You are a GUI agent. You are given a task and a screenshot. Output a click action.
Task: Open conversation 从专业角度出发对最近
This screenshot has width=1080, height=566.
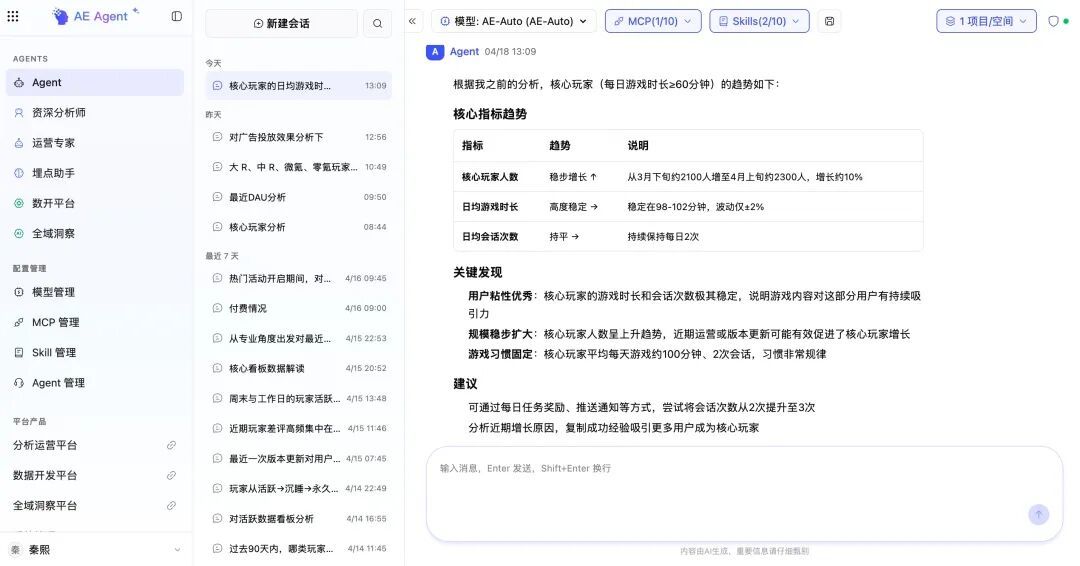[298, 339]
